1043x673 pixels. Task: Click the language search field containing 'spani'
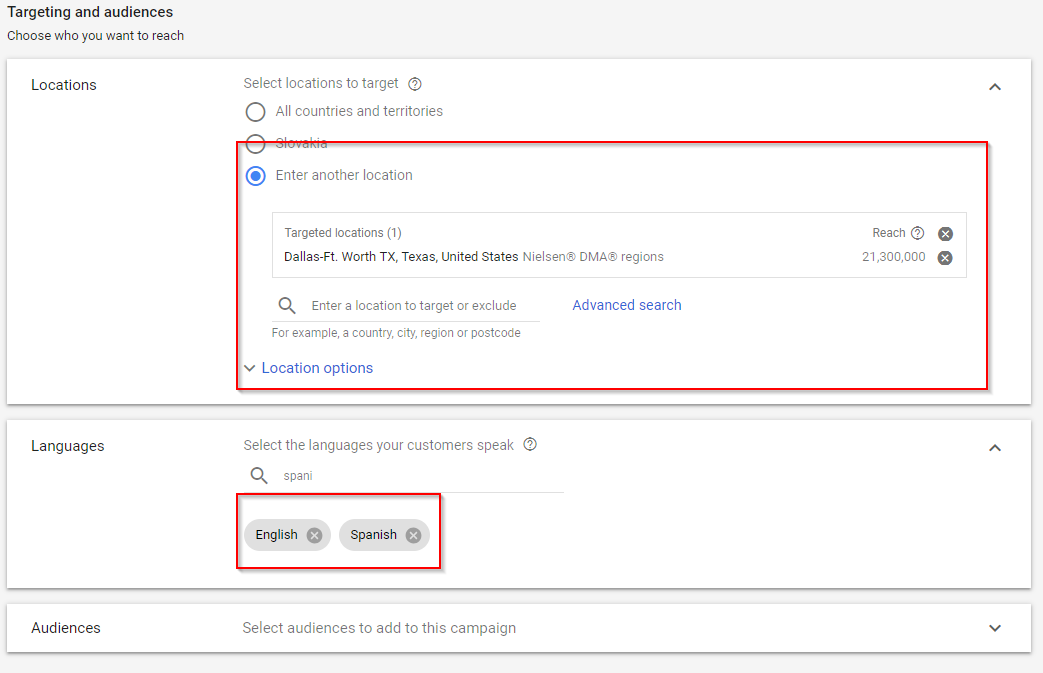(420, 476)
